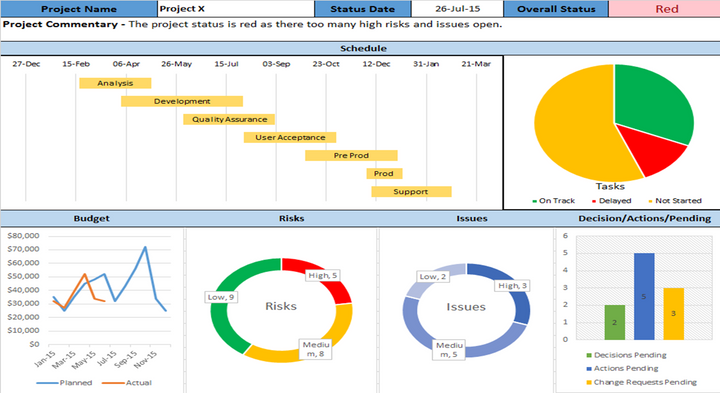Viewport: 720px width, 393px height.
Task: Click the Red overall status cell
Action: point(664,9)
